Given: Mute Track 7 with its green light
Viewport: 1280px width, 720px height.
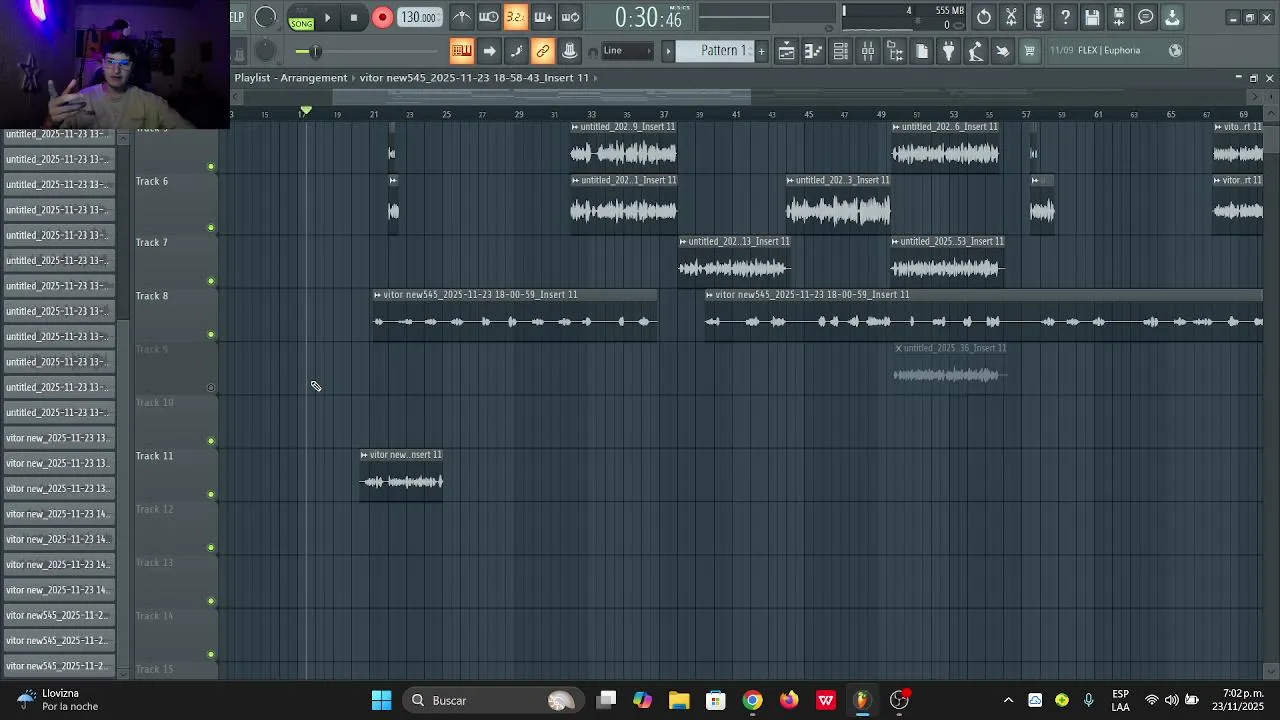Looking at the screenshot, I should pos(211,281).
